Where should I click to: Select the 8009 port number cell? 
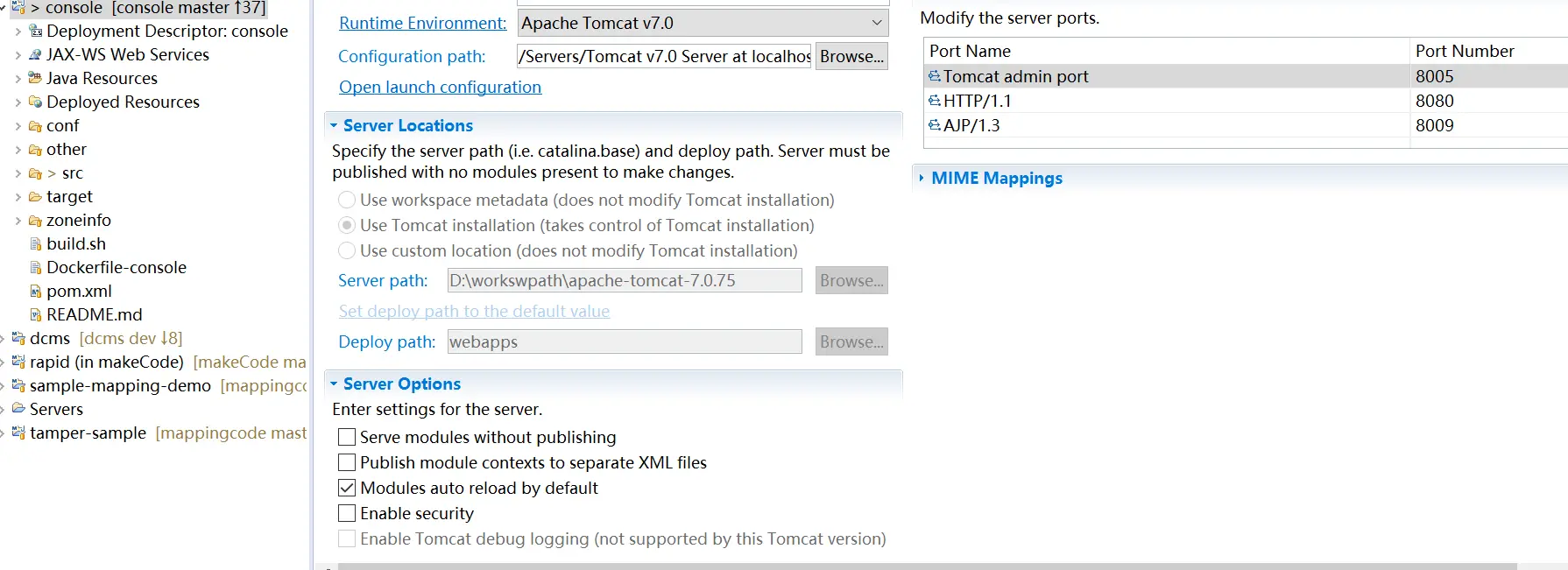coord(1488,125)
